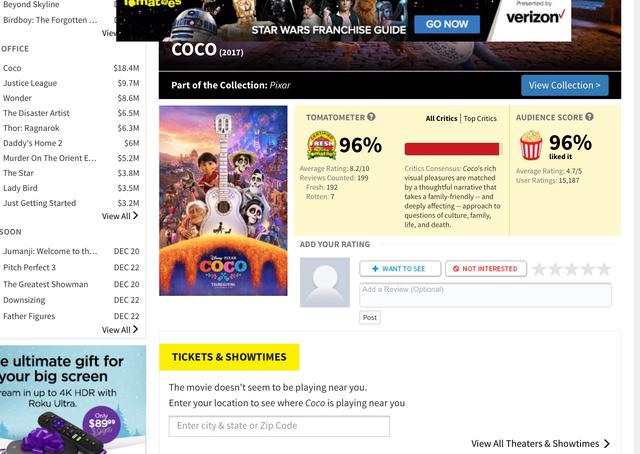The width and height of the screenshot is (640, 454).
Task: Click the Tomatometer help question mark icon
Action: tap(371, 117)
